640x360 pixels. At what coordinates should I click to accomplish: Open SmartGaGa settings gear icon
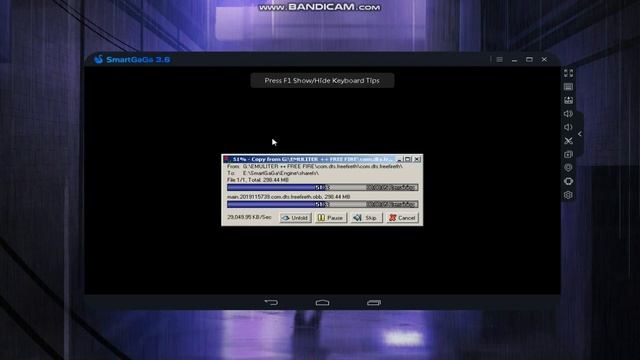click(x=568, y=195)
